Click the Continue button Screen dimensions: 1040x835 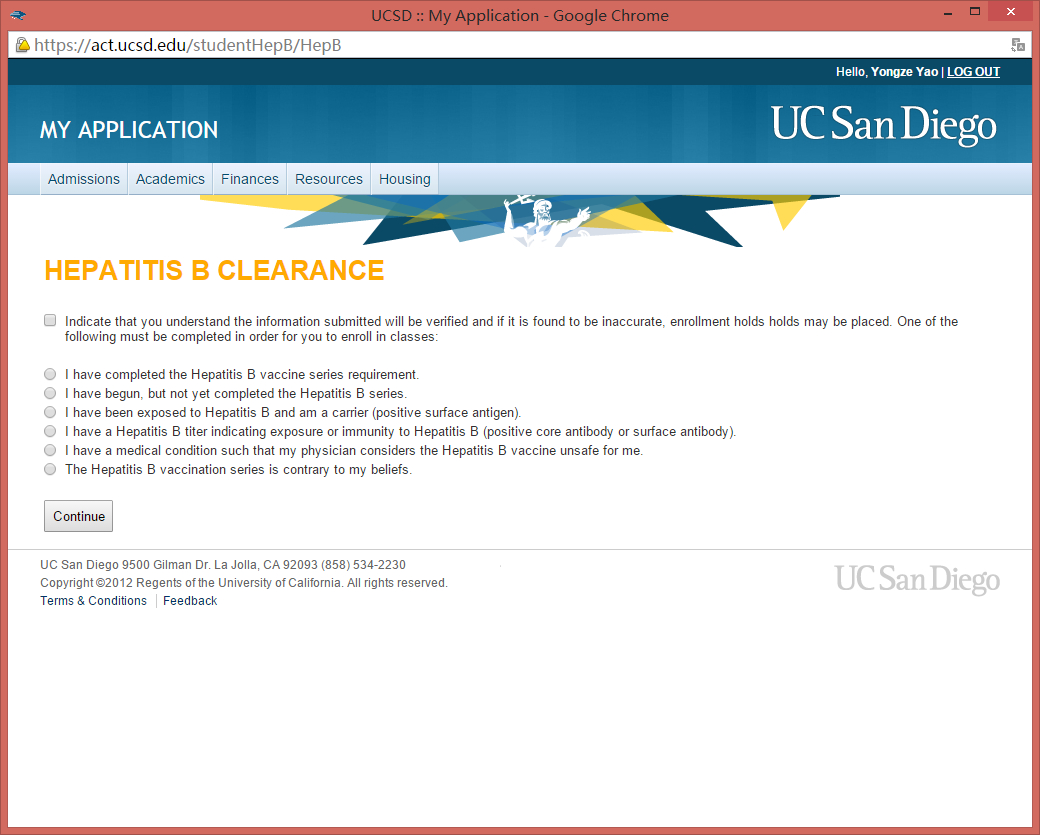click(78, 516)
